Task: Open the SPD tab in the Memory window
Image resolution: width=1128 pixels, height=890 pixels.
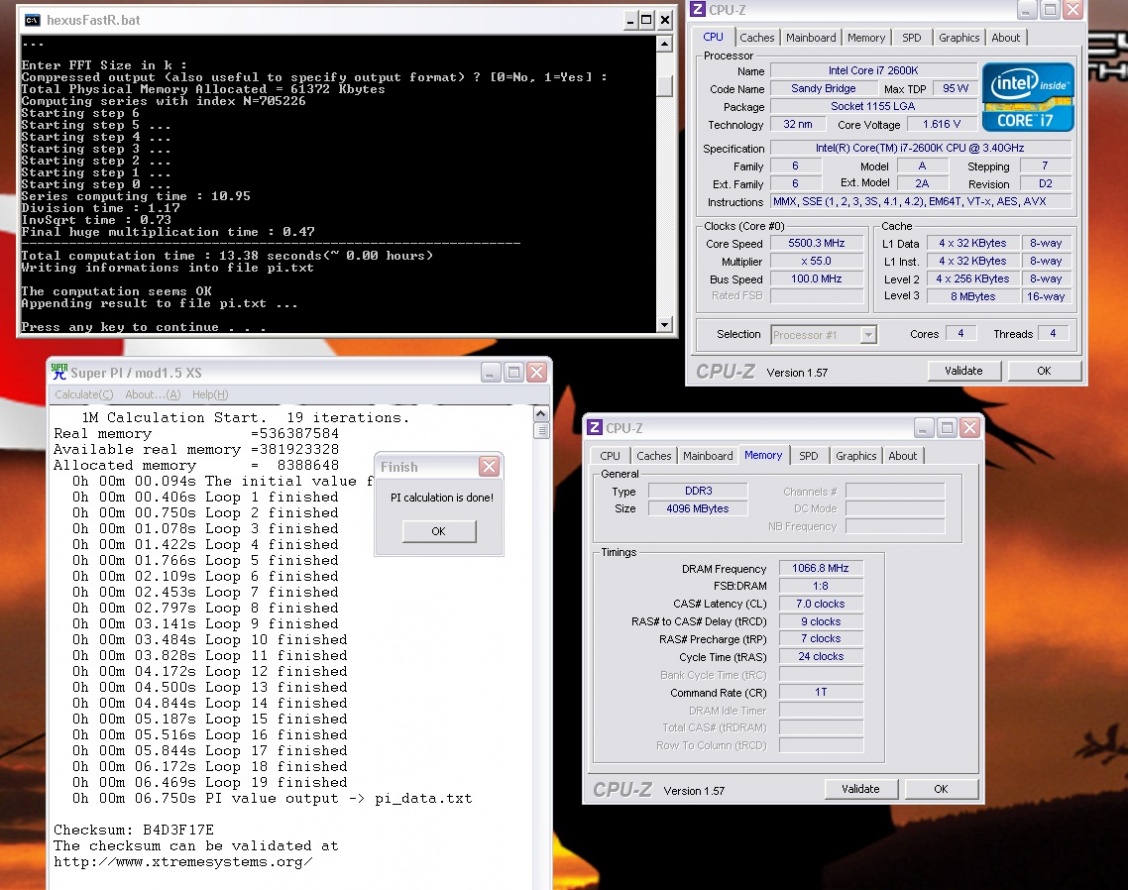Action: coord(808,456)
